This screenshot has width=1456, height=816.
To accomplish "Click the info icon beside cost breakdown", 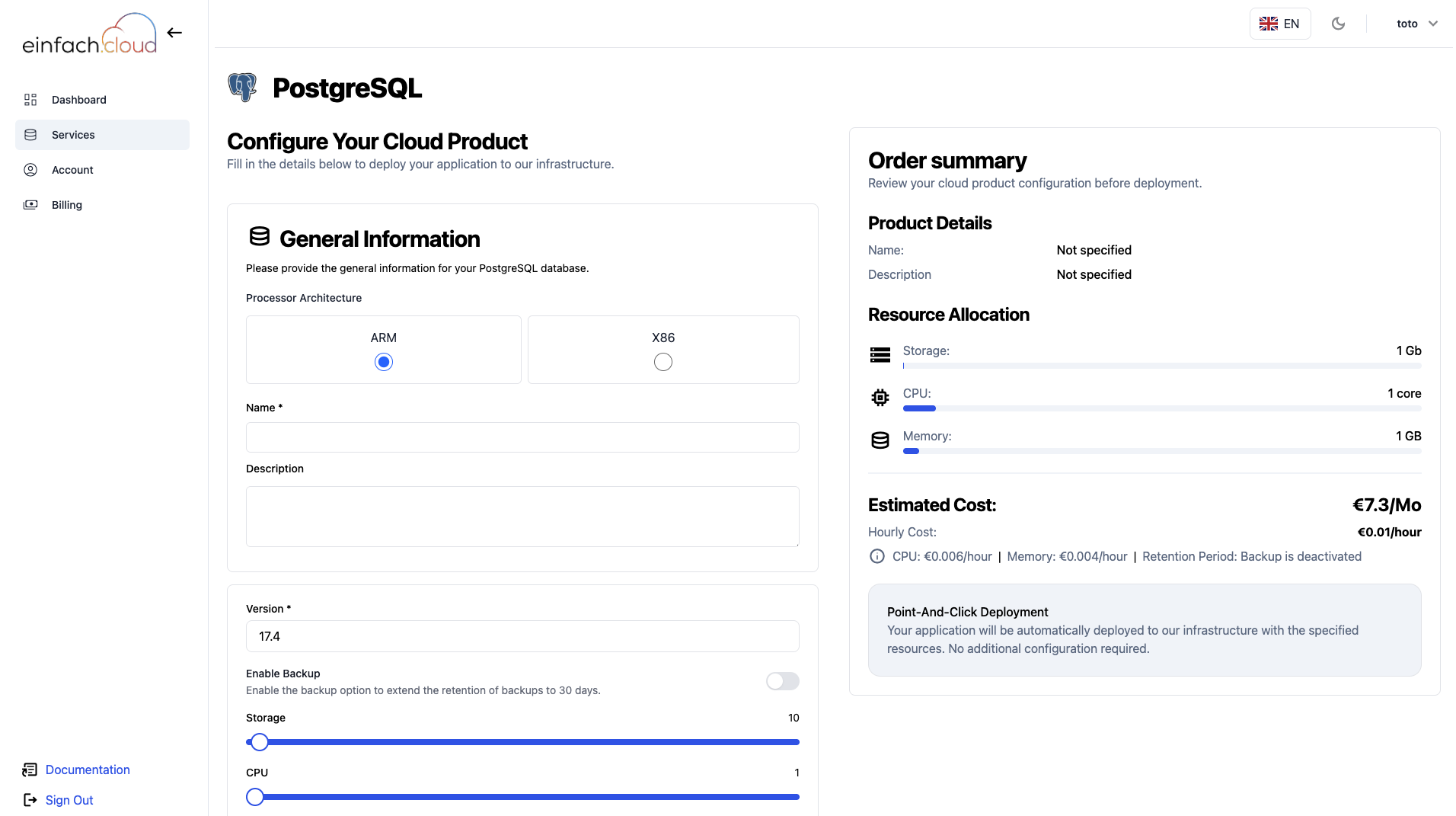I will (877, 556).
